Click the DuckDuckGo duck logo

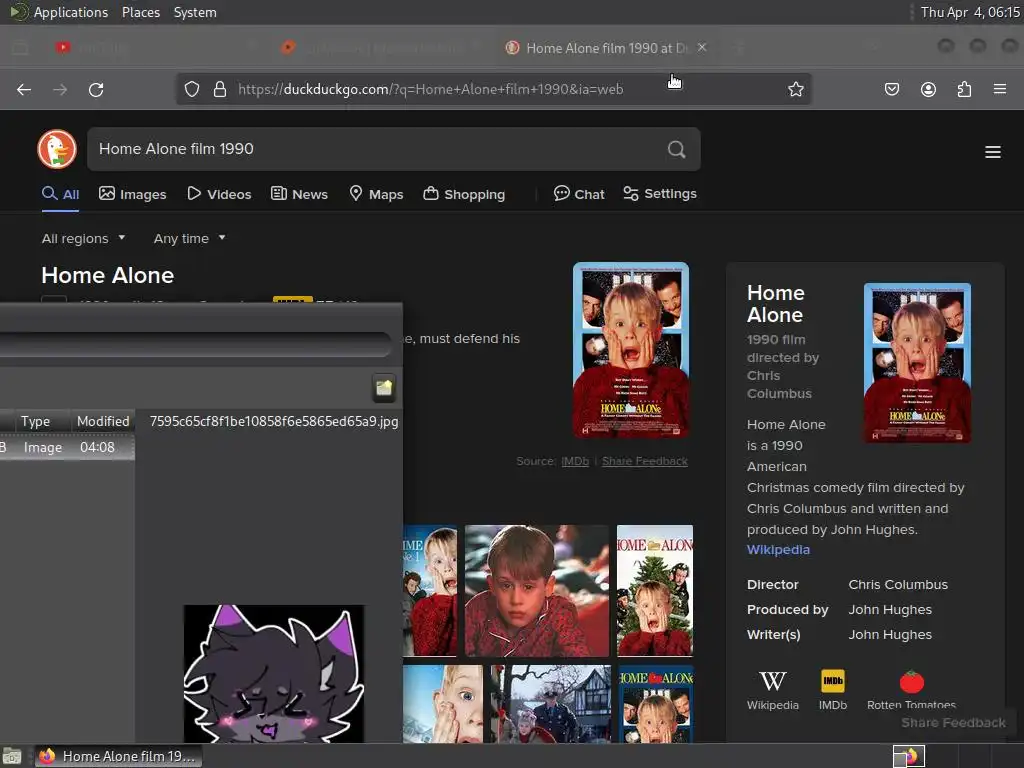57,149
